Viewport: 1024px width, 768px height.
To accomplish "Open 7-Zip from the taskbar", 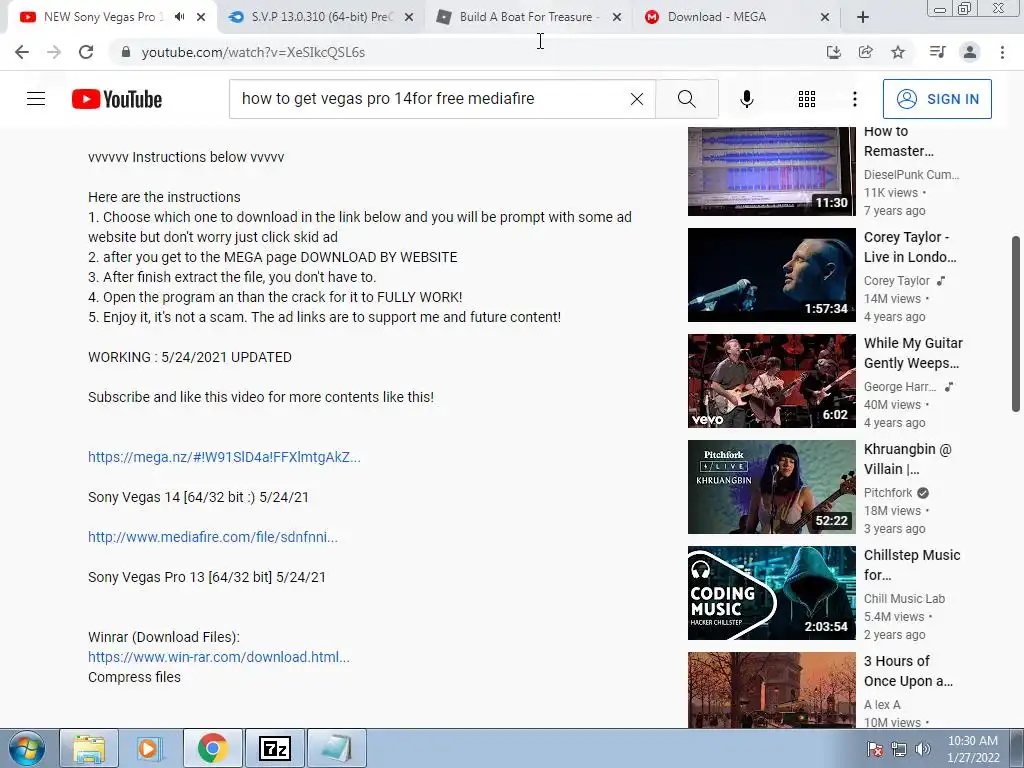I will (274, 748).
